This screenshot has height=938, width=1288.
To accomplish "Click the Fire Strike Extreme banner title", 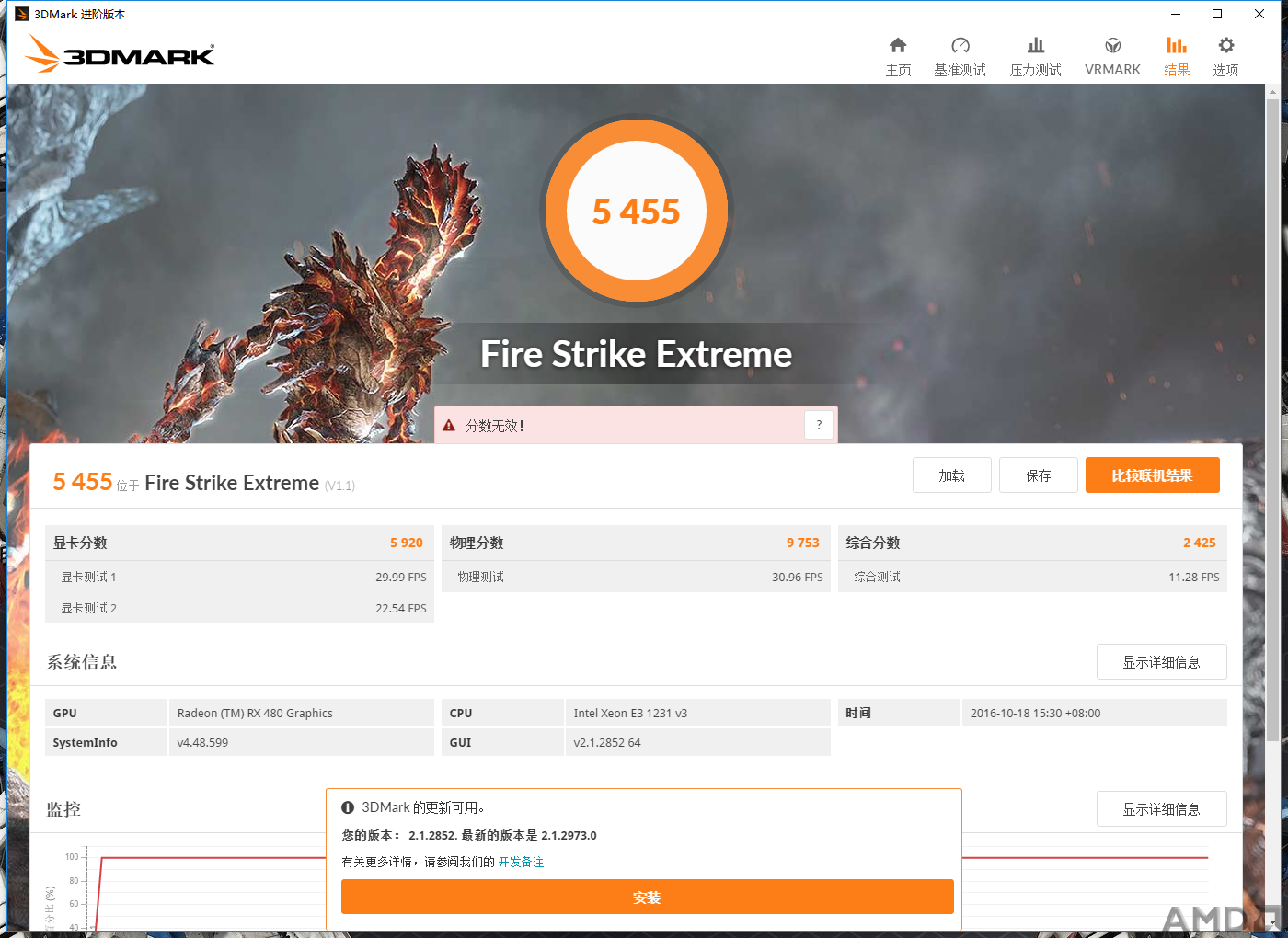I will point(636,354).
